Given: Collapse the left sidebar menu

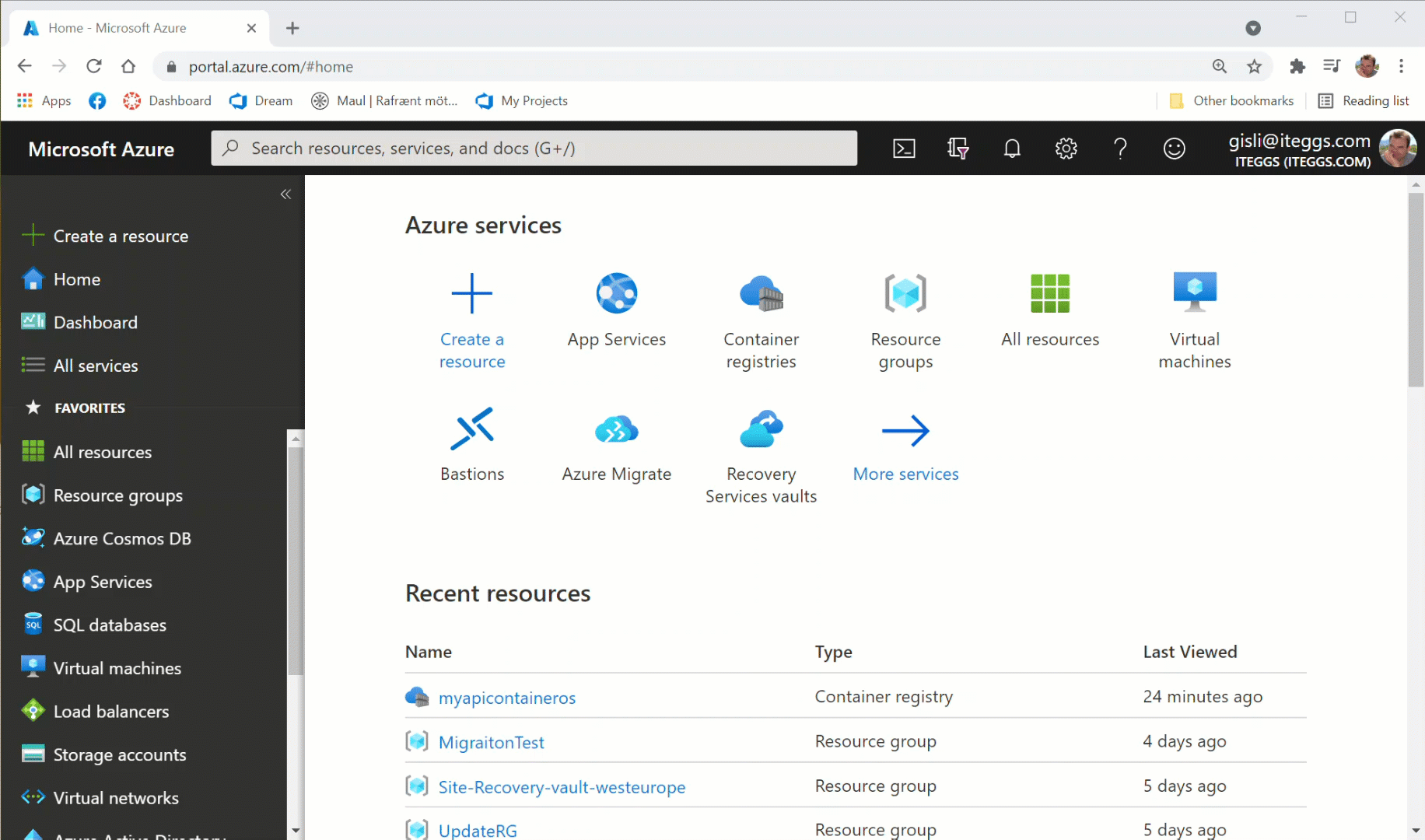Looking at the screenshot, I should 285,194.
